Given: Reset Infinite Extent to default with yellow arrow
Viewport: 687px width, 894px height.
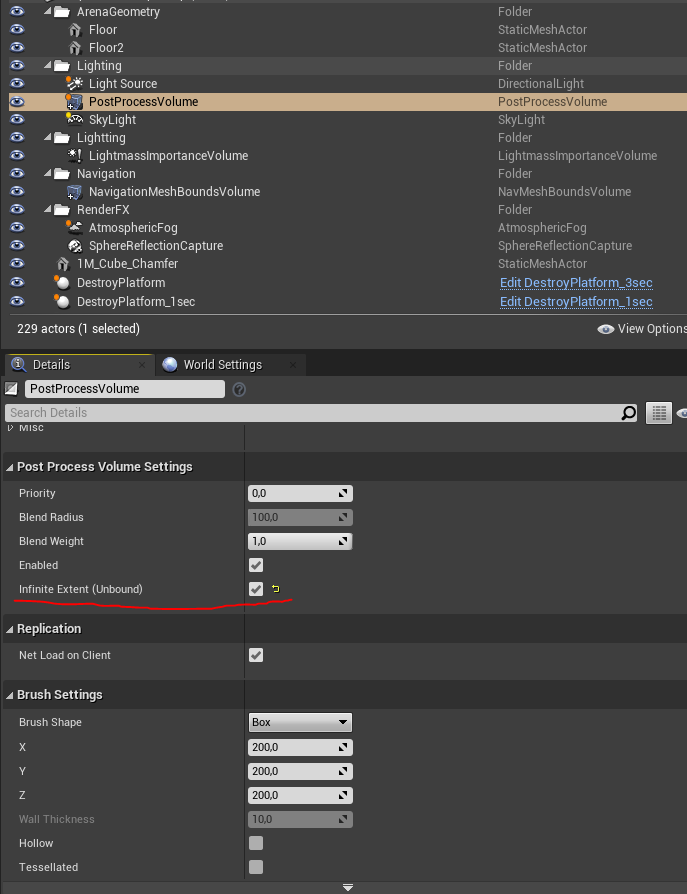Looking at the screenshot, I should [276, 589].
